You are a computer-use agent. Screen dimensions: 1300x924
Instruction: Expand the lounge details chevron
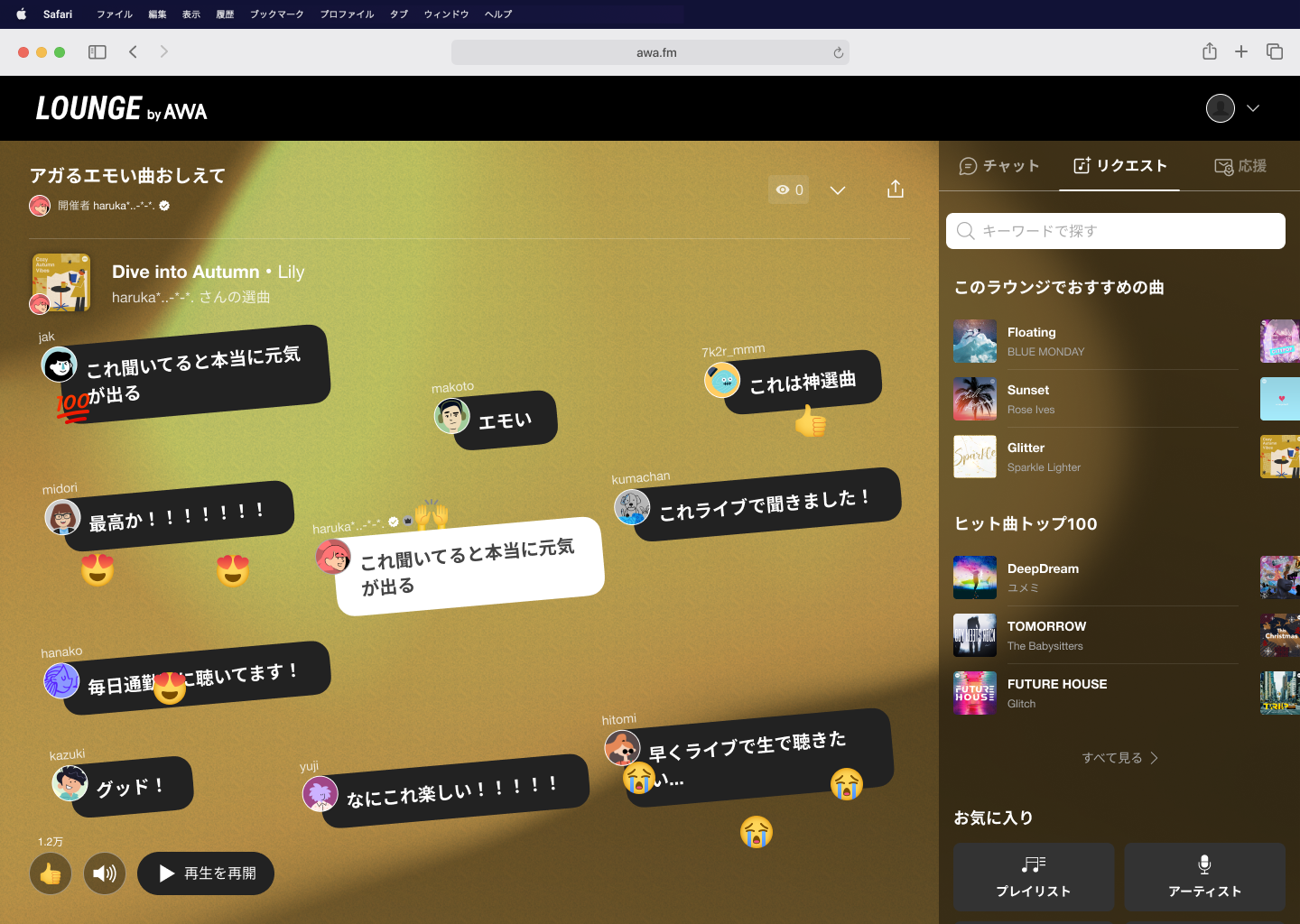click(x=838, y=190)
